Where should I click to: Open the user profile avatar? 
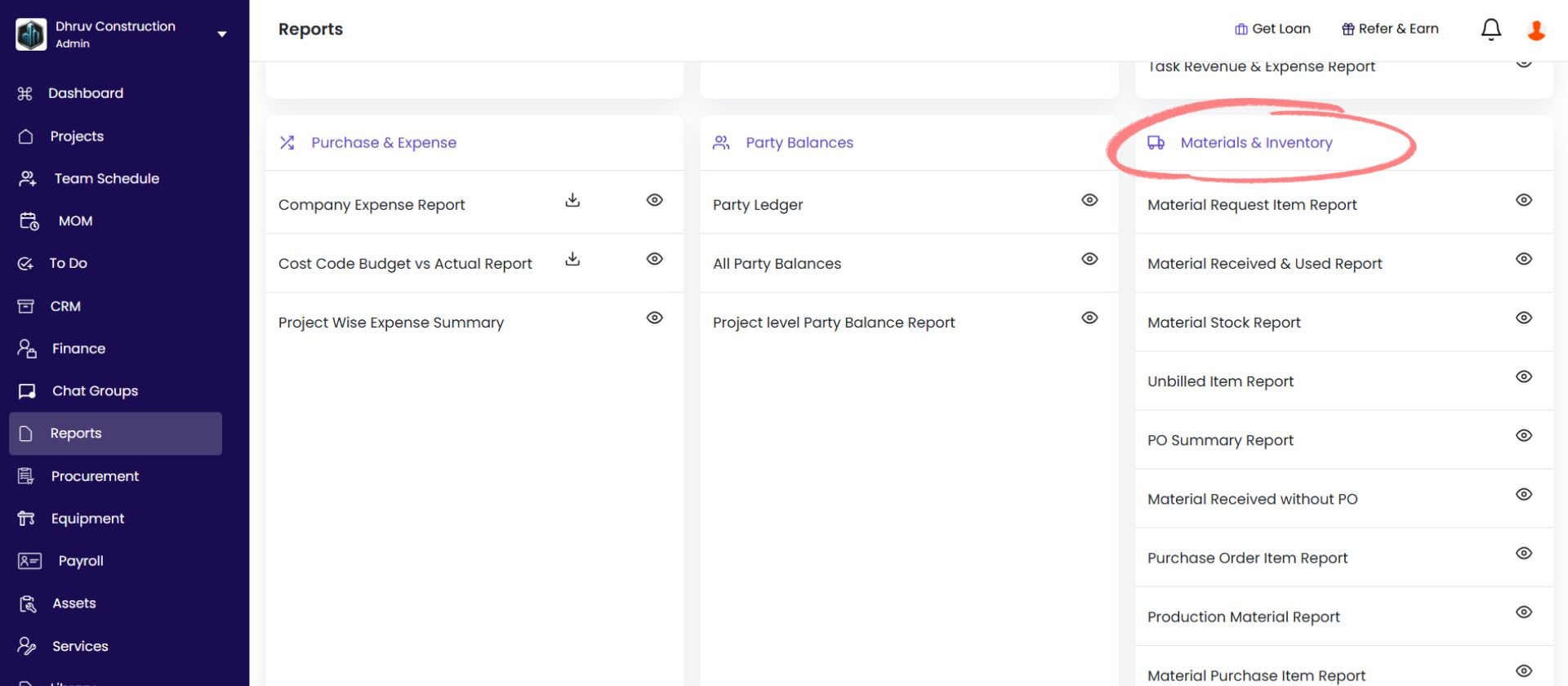click(1536, 30)
